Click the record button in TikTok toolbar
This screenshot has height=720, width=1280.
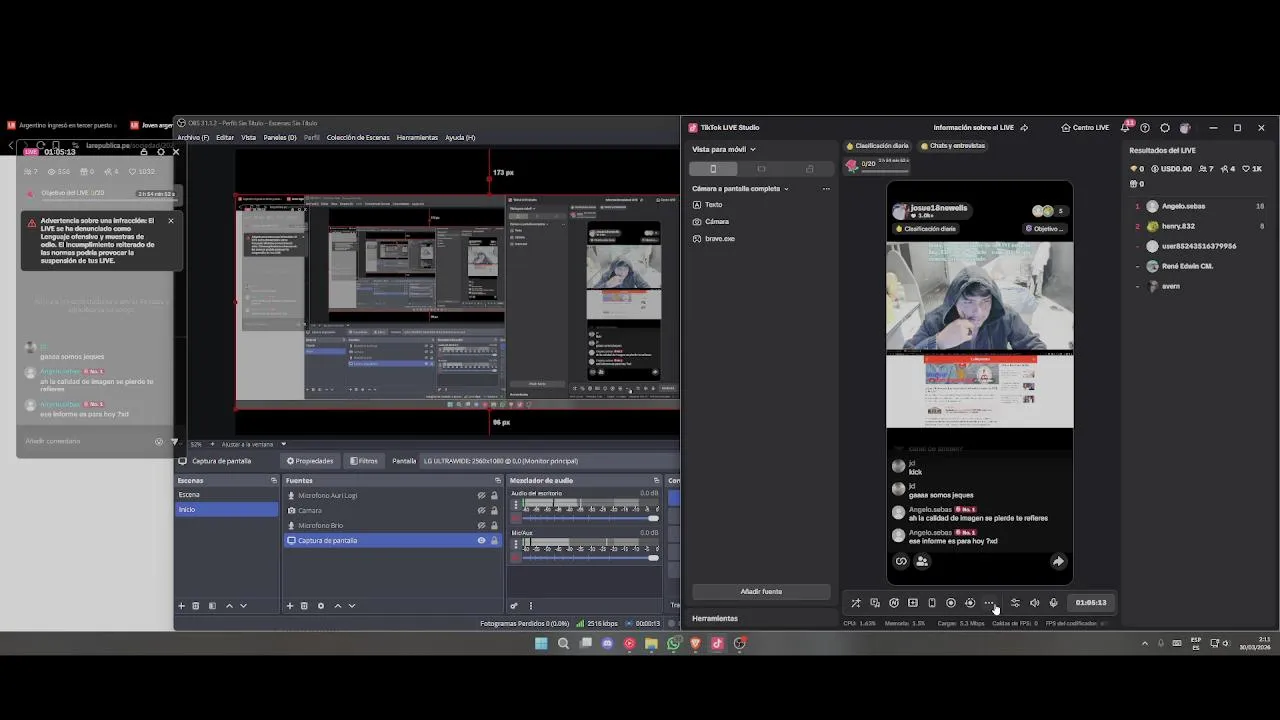tap(951, 603)
